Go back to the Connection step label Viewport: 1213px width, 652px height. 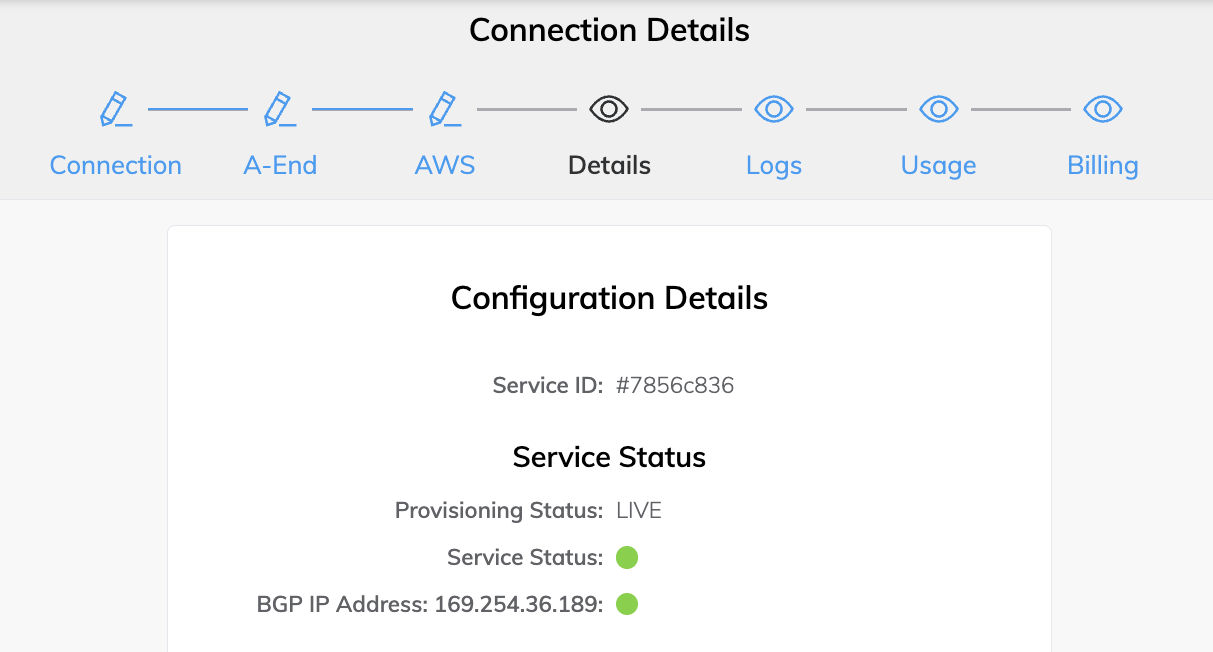pyautogui.click(x=115, y=165)
